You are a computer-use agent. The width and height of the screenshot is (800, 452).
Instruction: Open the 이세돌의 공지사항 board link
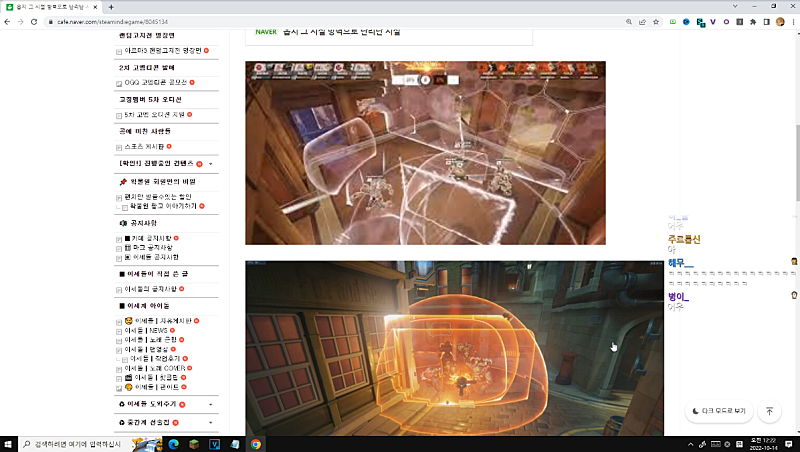151,289
